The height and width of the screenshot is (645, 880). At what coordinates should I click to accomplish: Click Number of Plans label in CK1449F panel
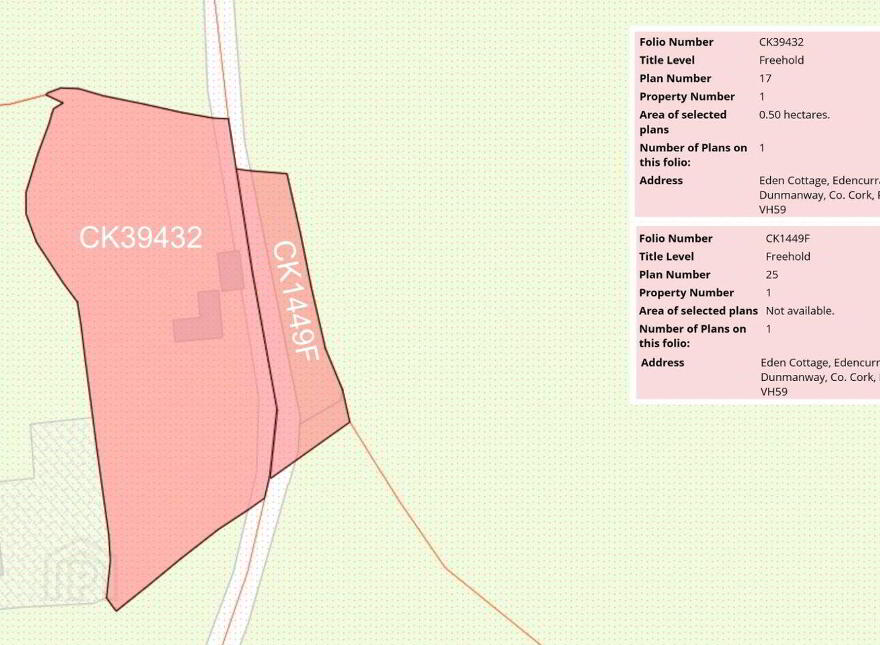(x=693, y=336)
